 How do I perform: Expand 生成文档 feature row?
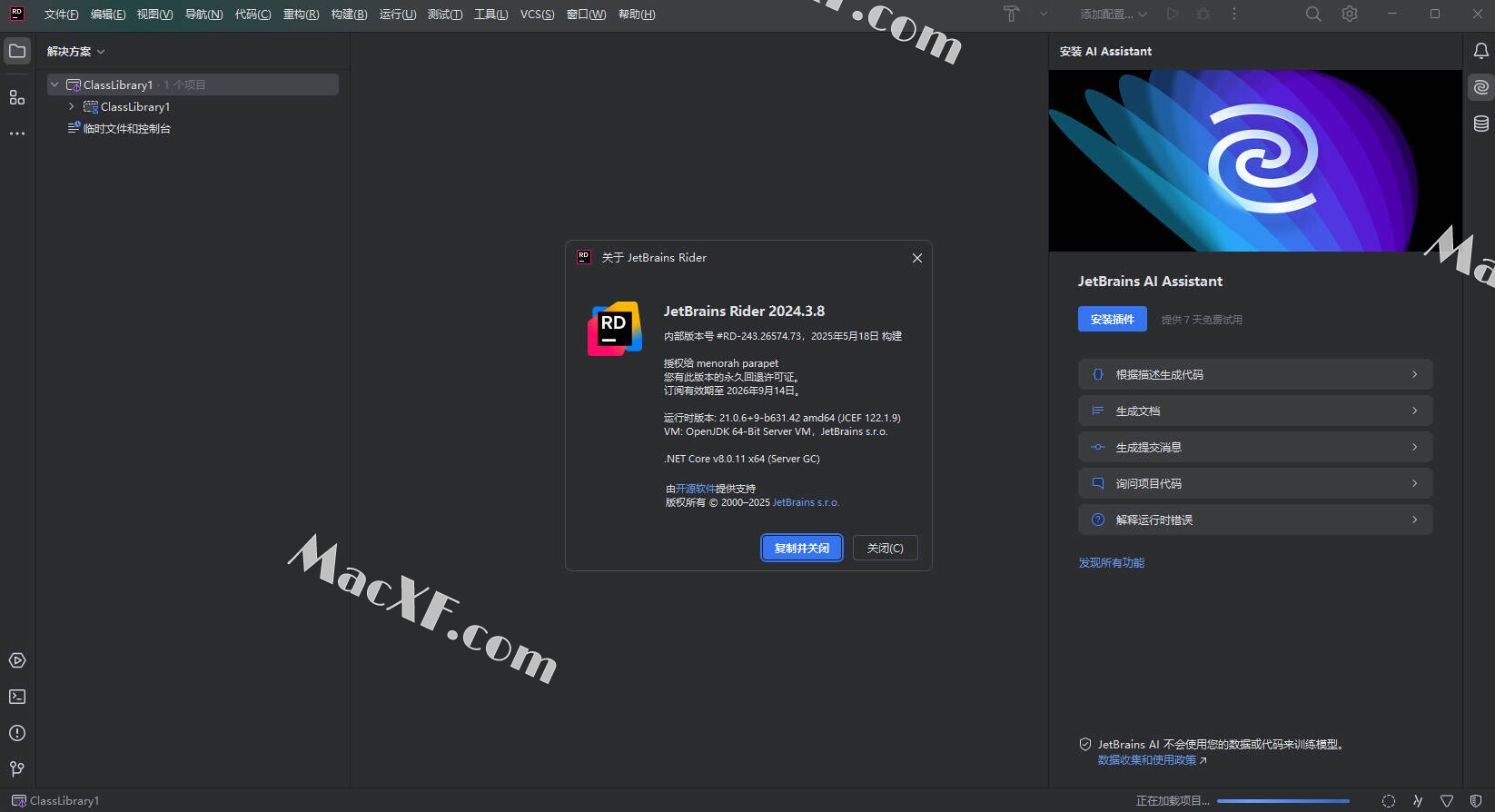coord(1255,411)
